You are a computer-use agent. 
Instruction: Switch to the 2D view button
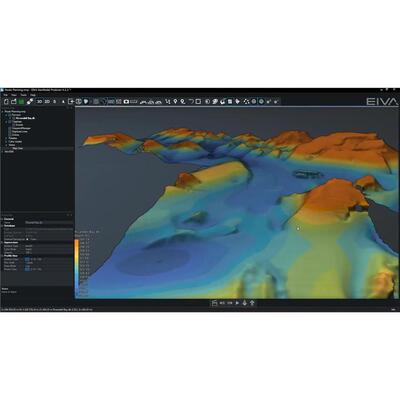coord(47,101)
